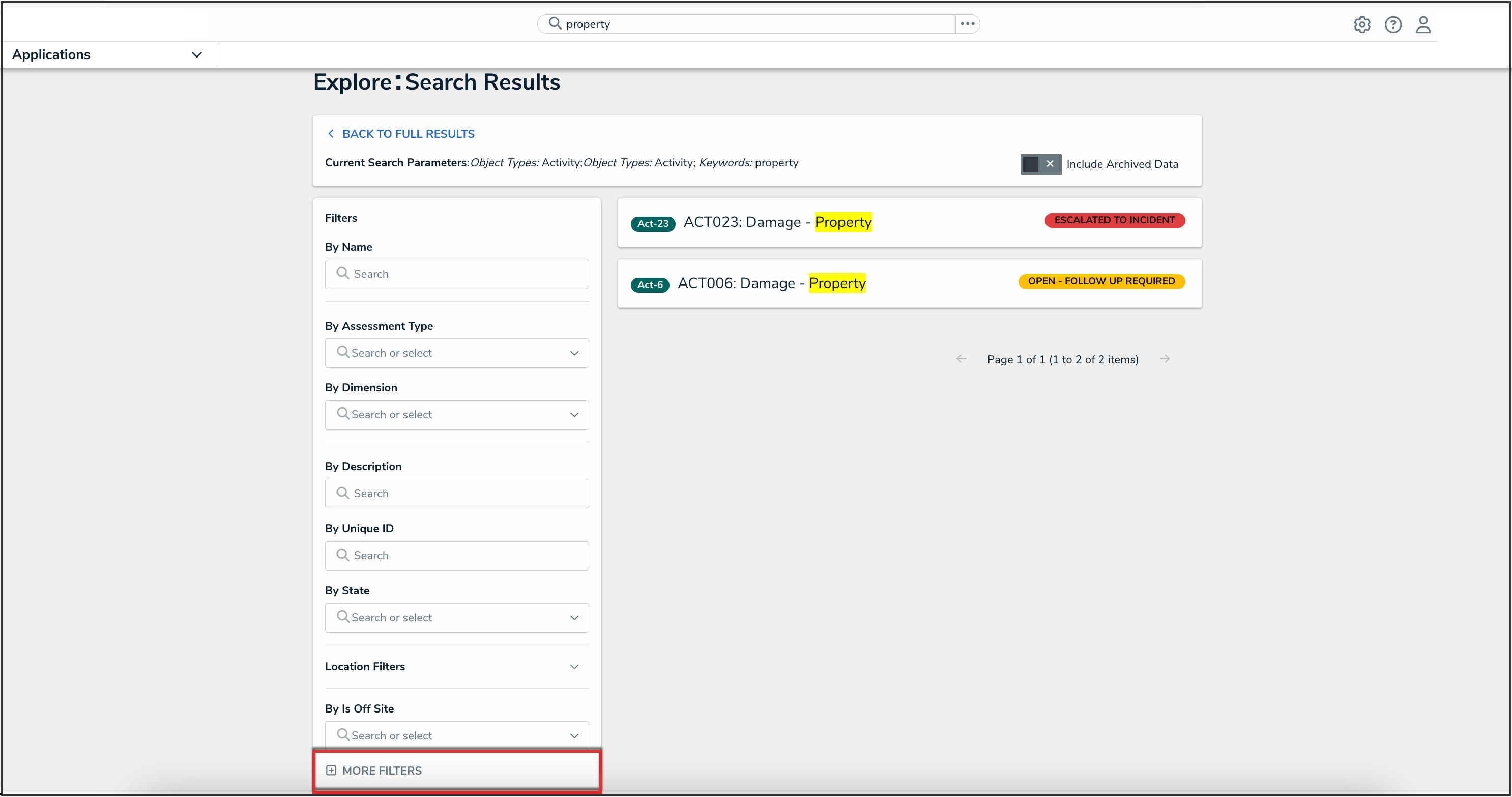Expand the By Assessment Type dropdown
The image size is (1512, 797).
tap(457, 353)
